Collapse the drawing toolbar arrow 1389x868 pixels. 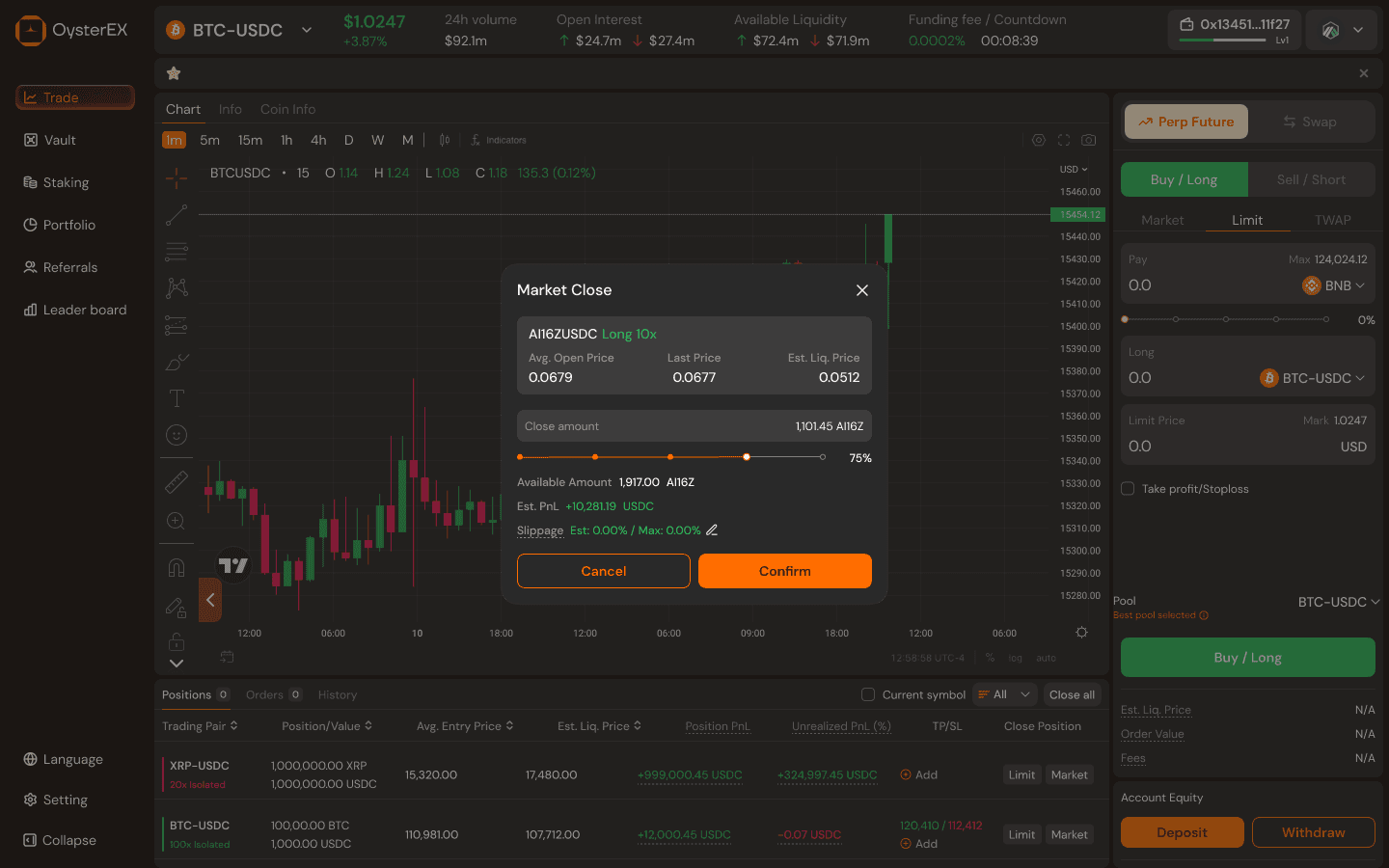[210, 600]
